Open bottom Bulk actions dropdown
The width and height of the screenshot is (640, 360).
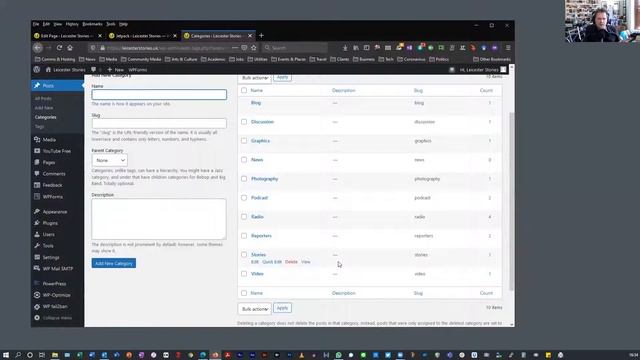pos(255,309)
